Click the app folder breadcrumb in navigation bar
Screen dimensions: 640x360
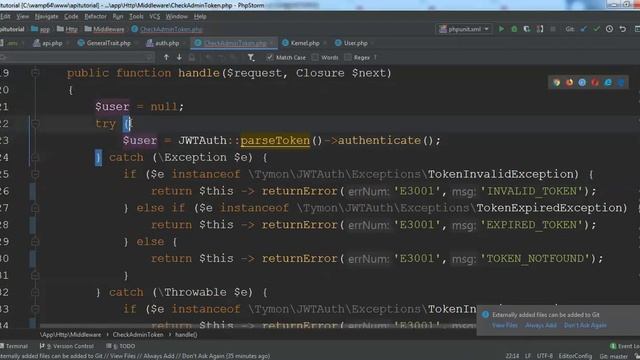point(40,29)
